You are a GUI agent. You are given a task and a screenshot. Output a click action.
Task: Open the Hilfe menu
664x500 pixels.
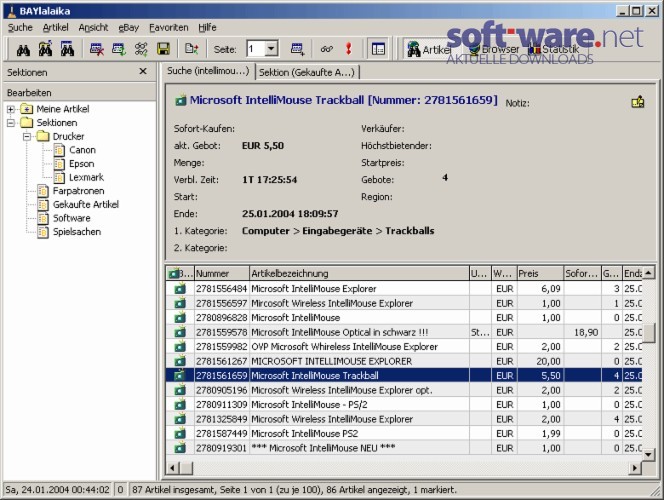[x=207, y=28]
